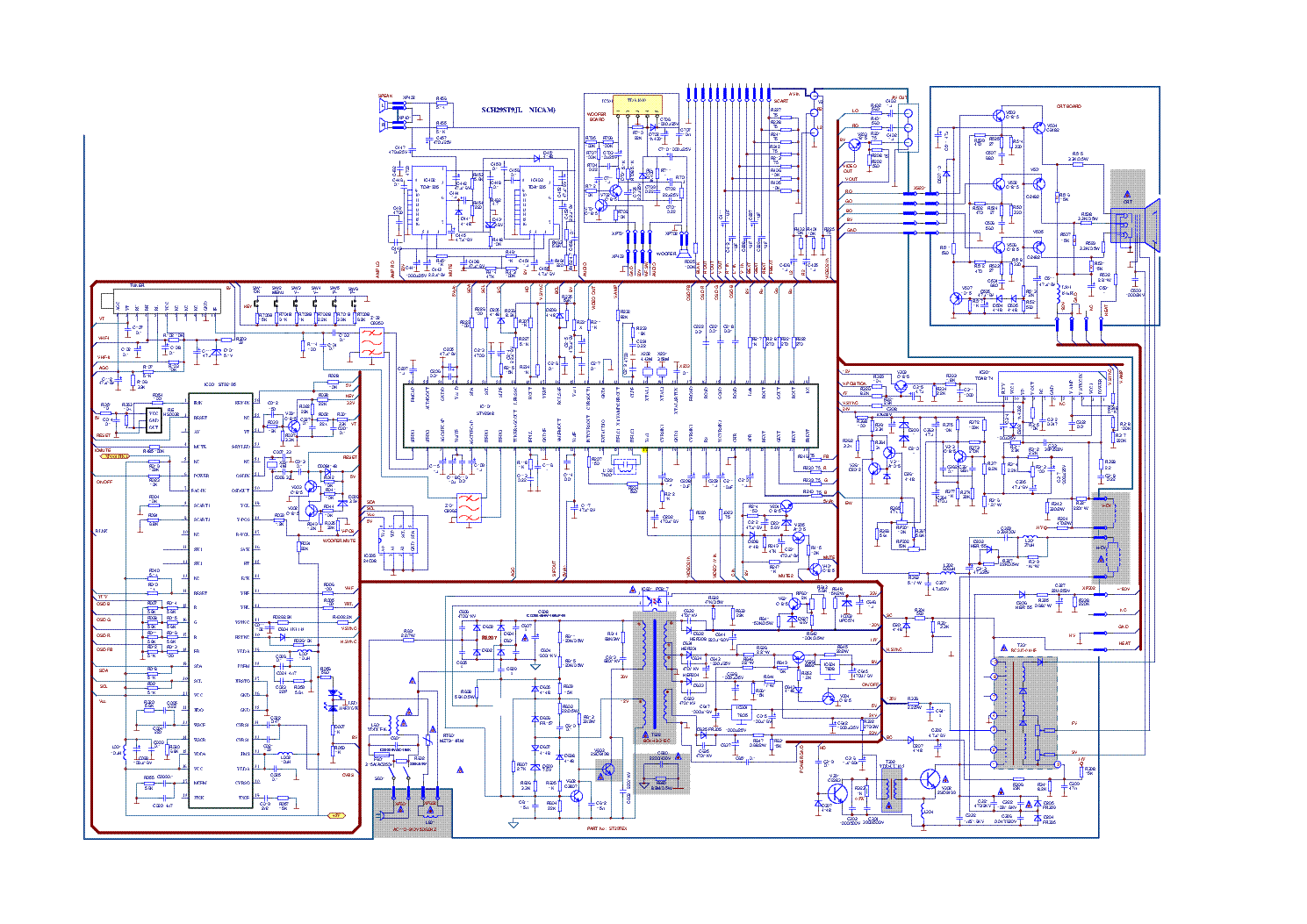Screen dimensions: 1307x924
Task: Select the TUNER label
Action: [x=137, y=285]
